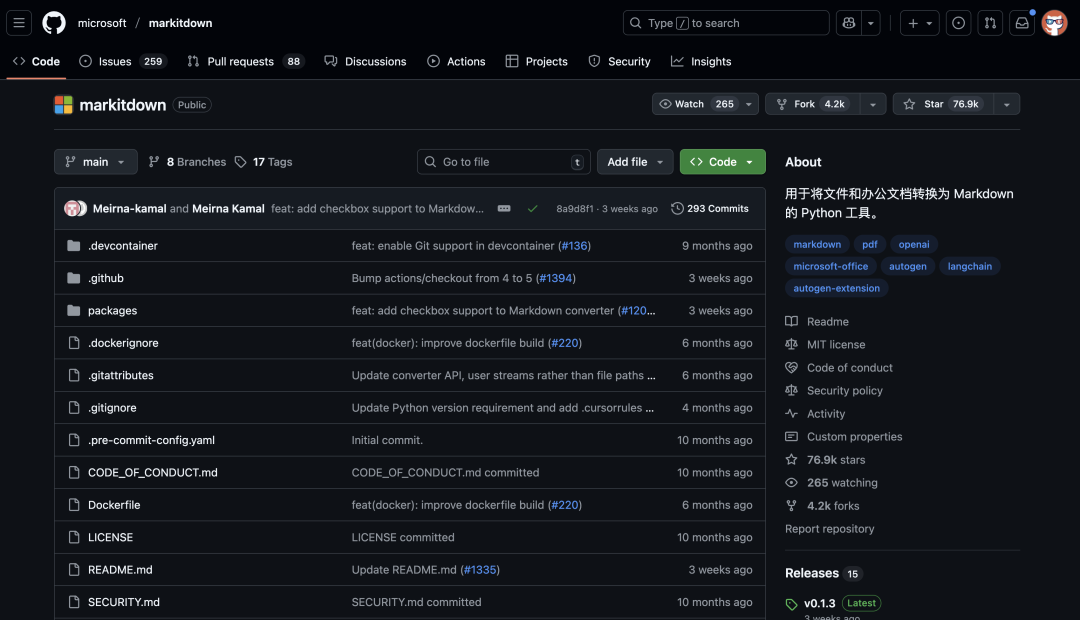Open the Discussions tab

click(x=366, y=61)
